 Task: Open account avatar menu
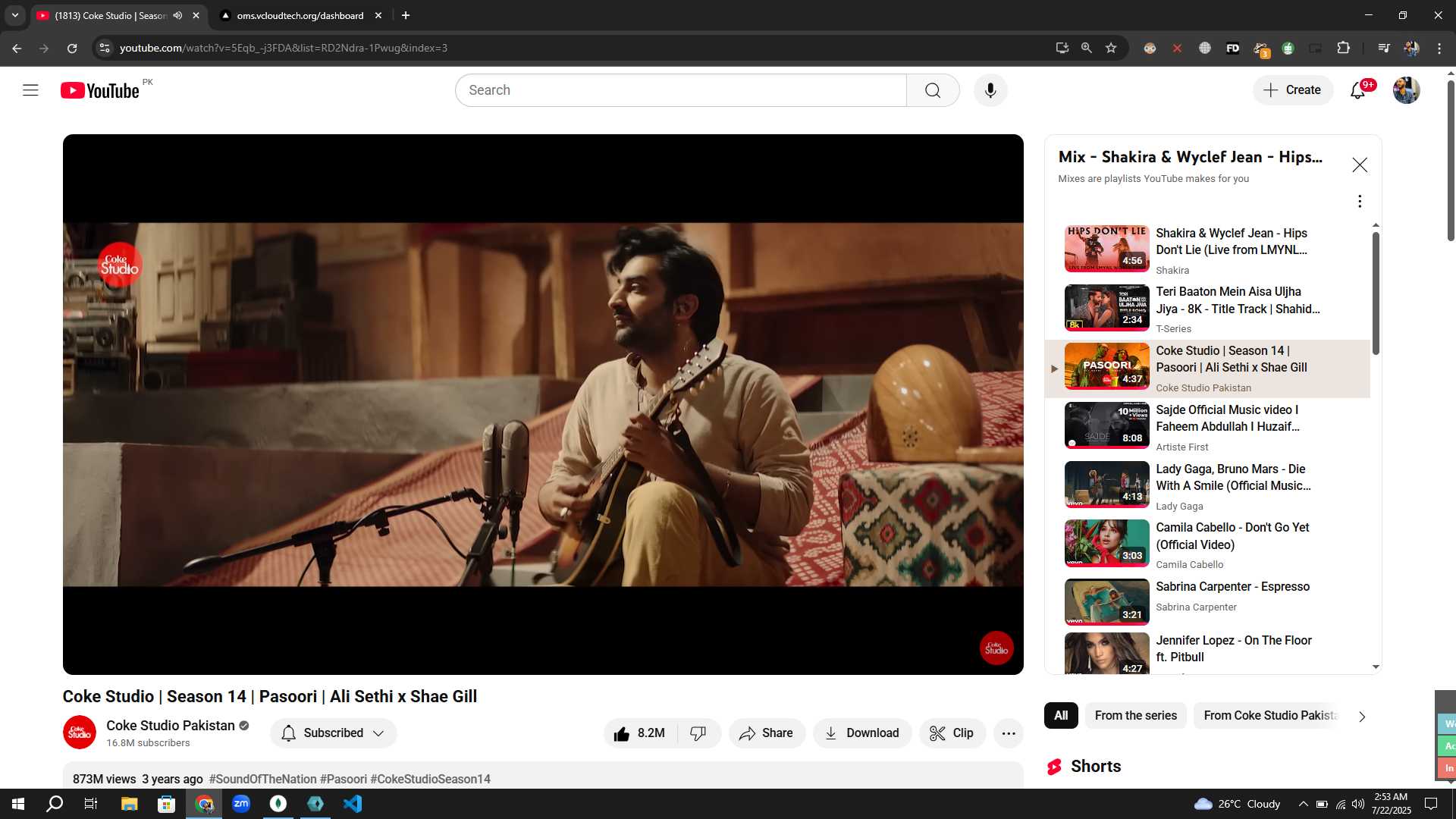tap(1407, 90)
